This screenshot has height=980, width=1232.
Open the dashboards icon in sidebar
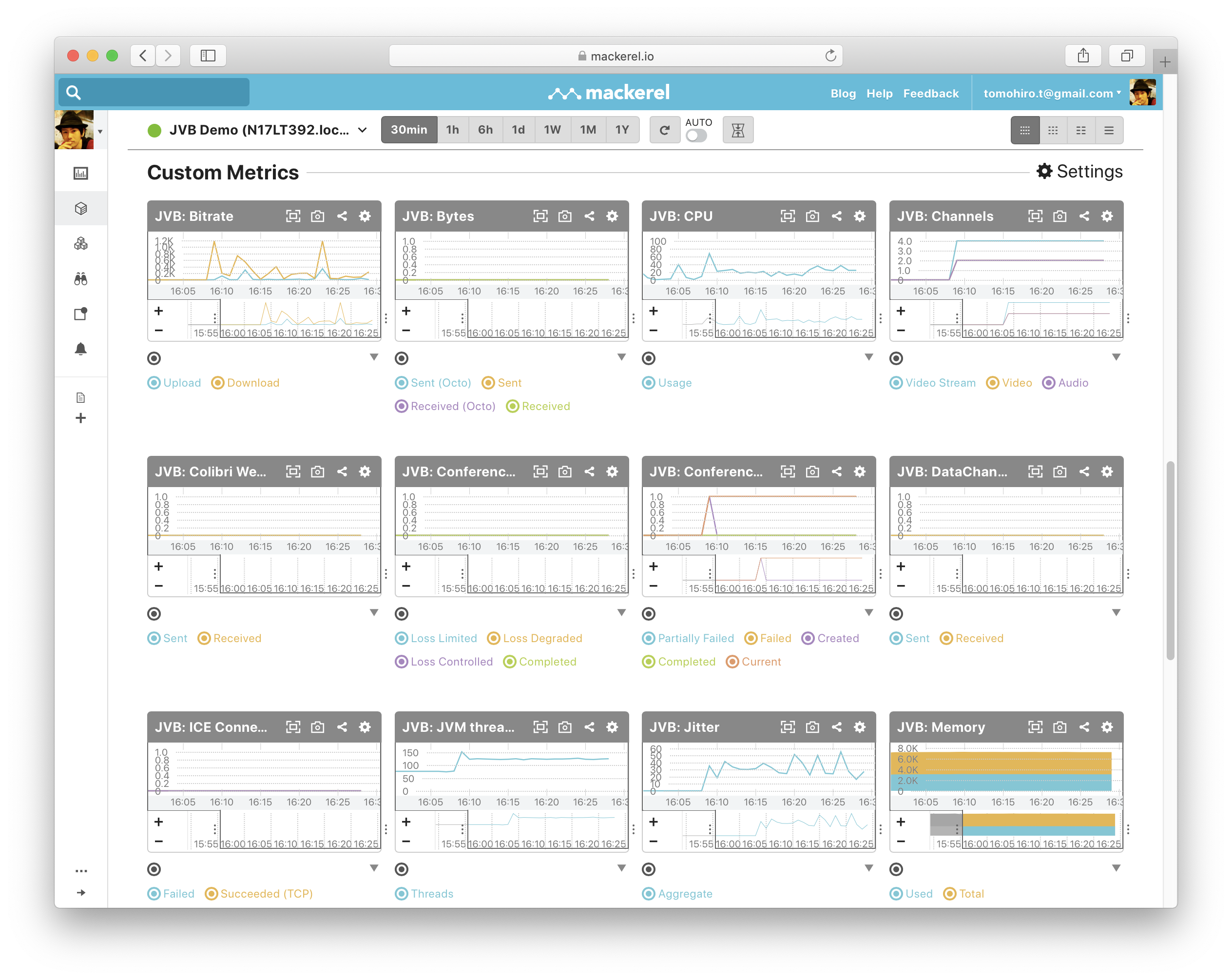pyautogui.click(x=80, y=173)
